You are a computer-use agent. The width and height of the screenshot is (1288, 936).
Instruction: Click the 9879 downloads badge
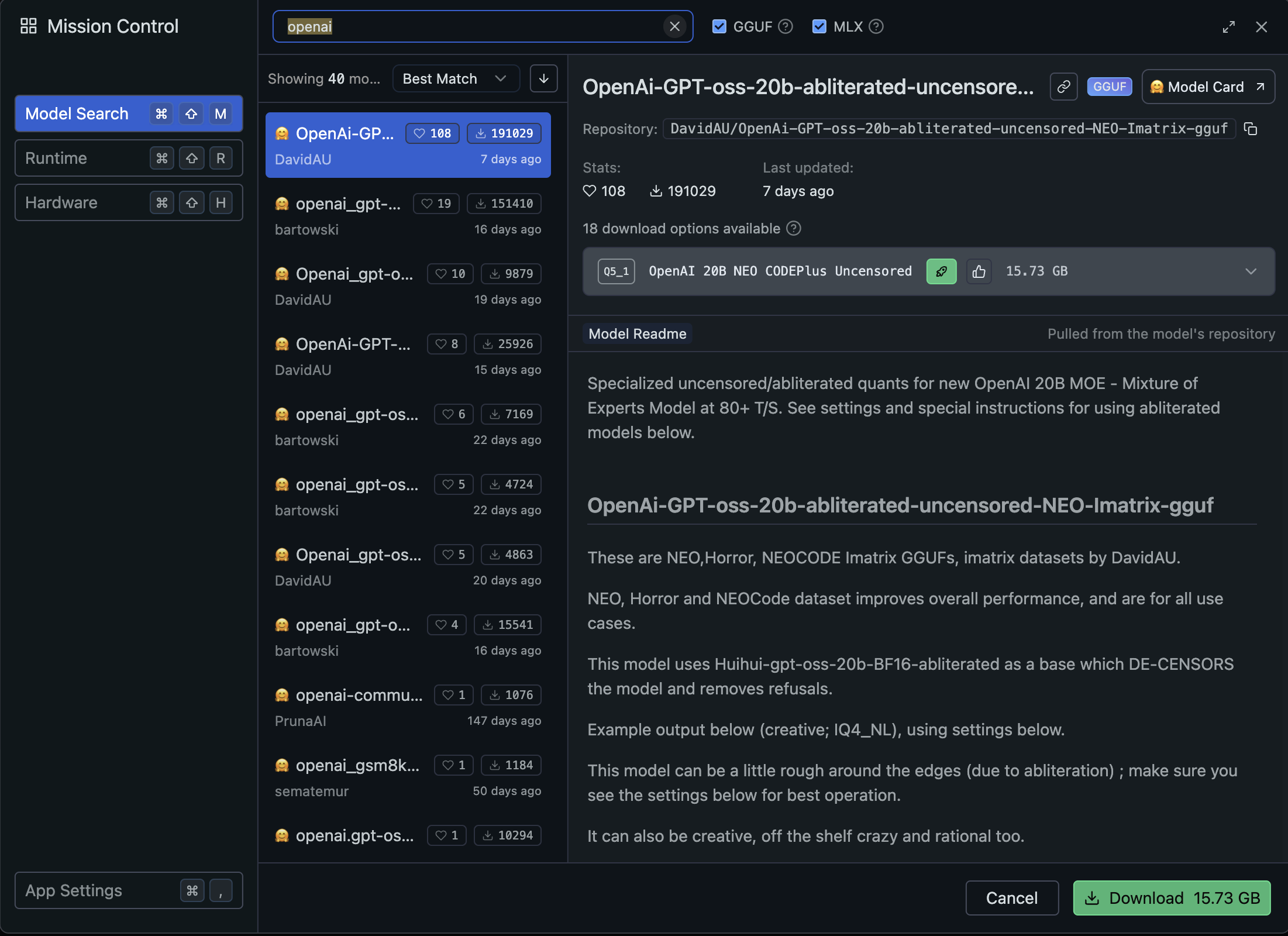[511, 274]
